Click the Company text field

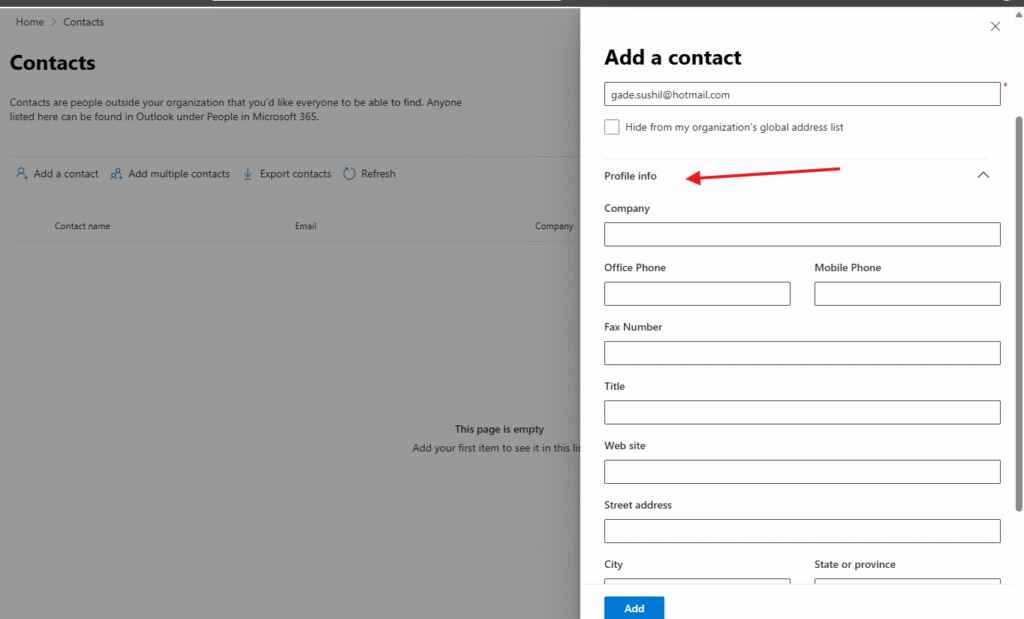click(802, 234)
